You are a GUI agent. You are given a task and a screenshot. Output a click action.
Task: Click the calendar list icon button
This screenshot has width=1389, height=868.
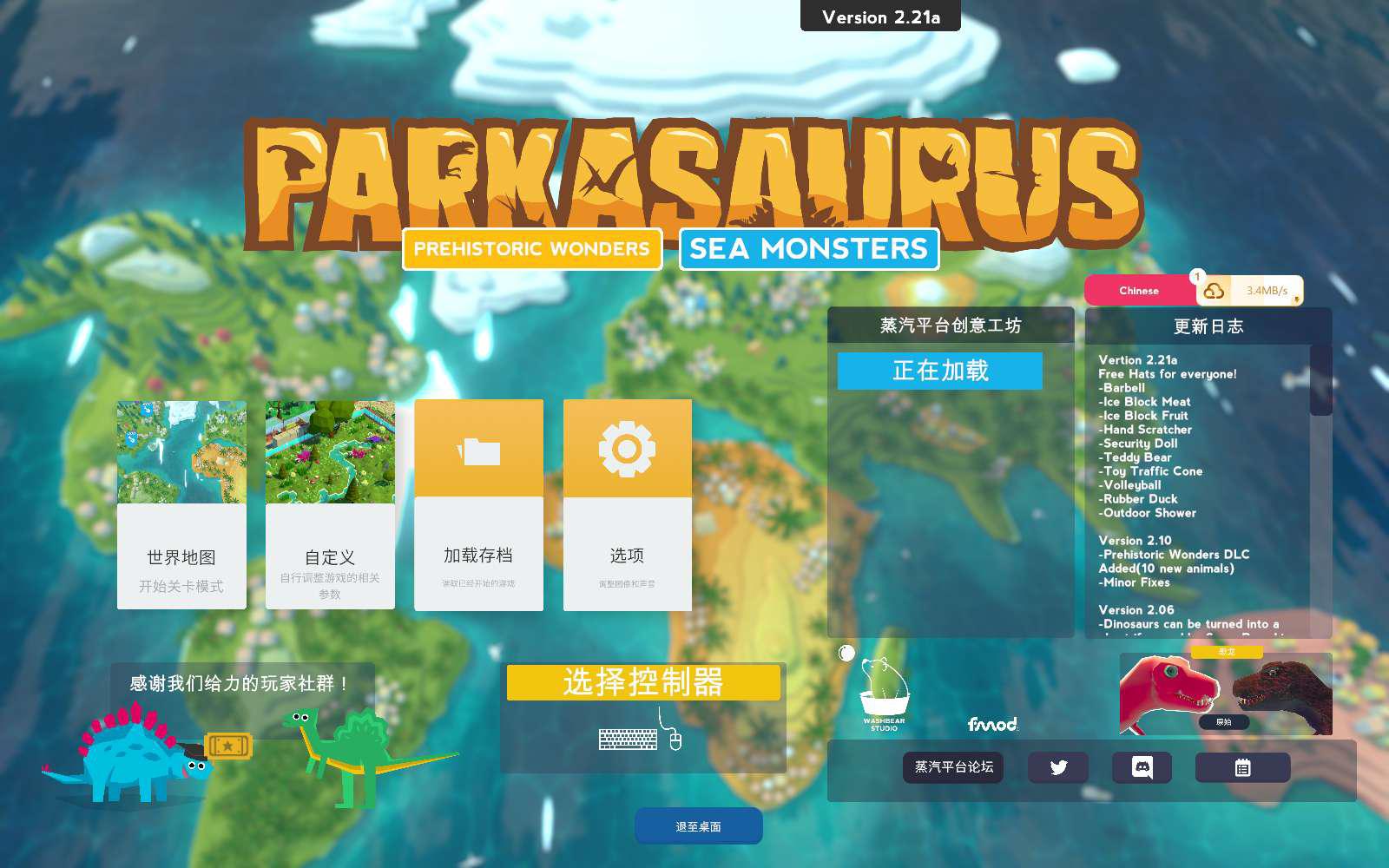tap(1242, 767)
